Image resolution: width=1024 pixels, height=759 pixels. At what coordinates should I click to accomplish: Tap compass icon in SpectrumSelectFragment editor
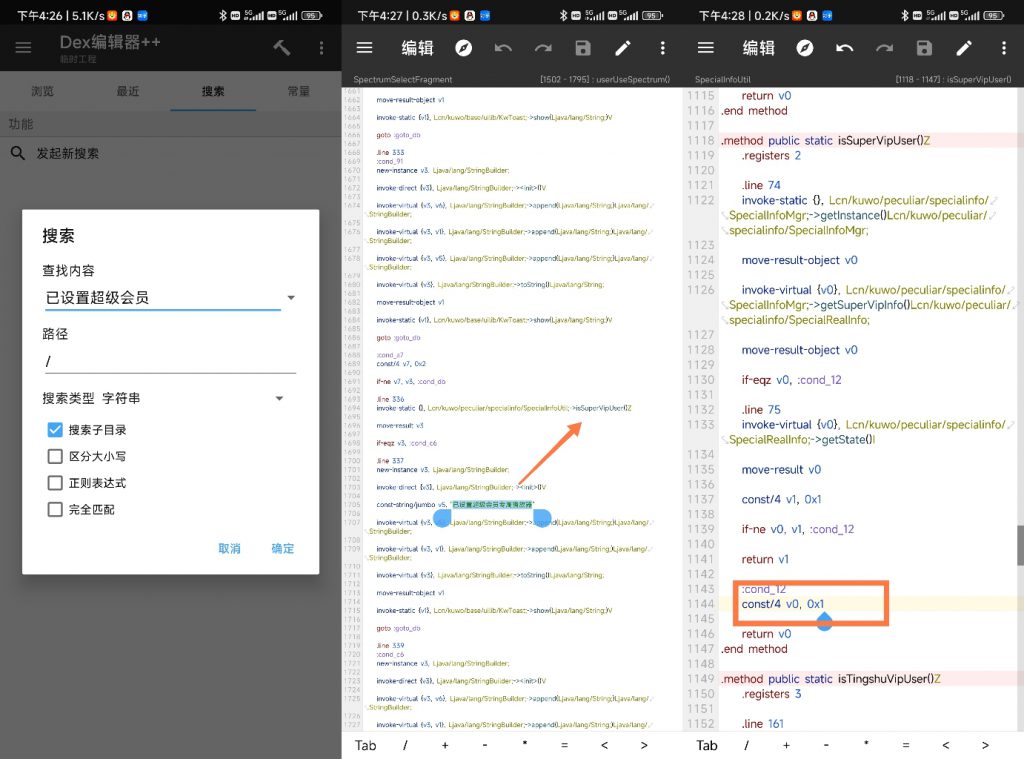click(463, 48)
